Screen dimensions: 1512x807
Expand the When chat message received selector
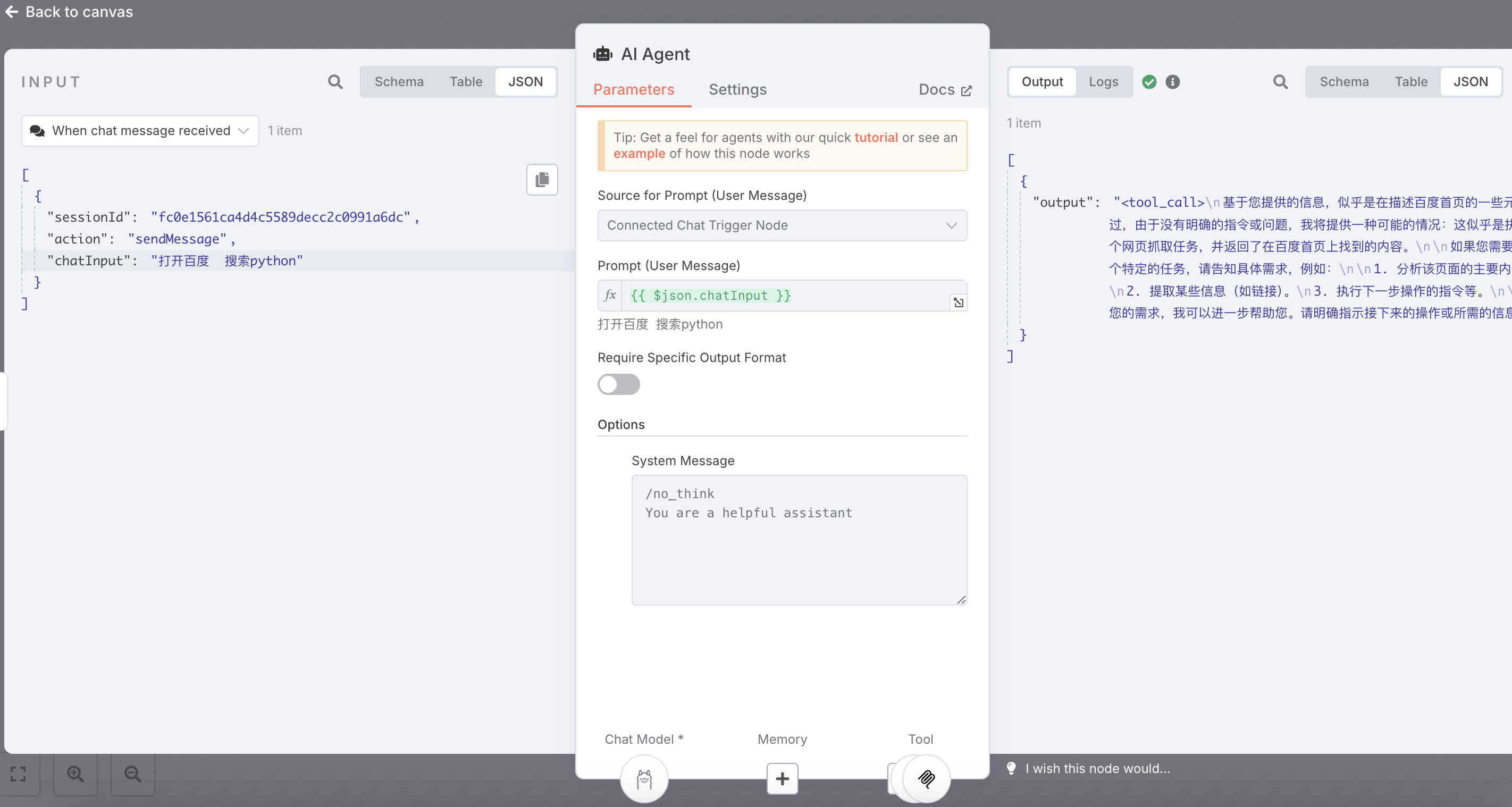tap(140, 130)
